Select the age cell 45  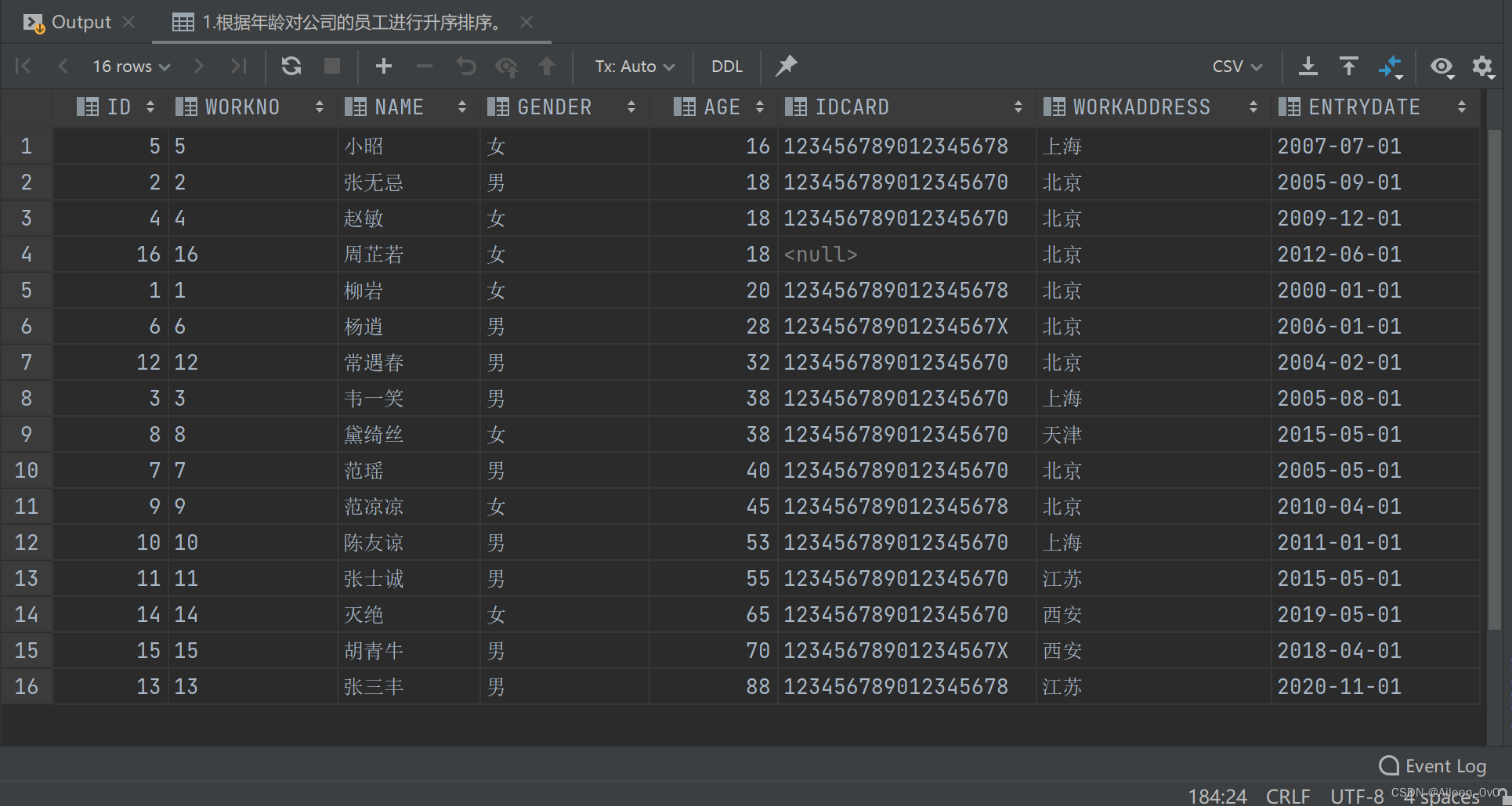[x=713, y=507]
